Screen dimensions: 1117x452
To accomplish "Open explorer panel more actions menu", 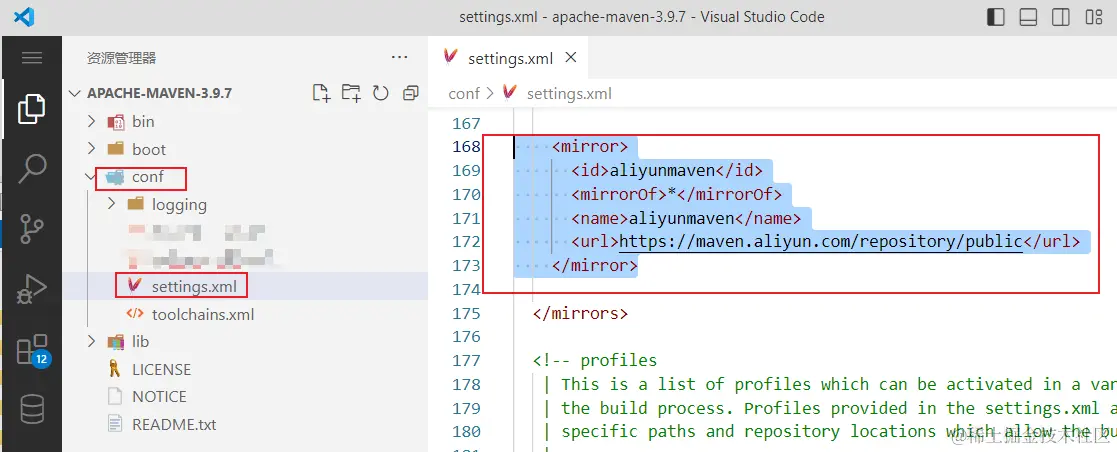I will click(x=400, y=58).
